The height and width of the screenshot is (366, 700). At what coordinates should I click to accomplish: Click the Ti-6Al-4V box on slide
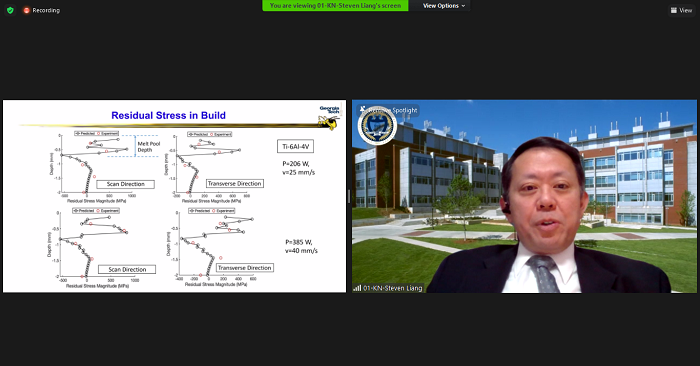(296, 146)
